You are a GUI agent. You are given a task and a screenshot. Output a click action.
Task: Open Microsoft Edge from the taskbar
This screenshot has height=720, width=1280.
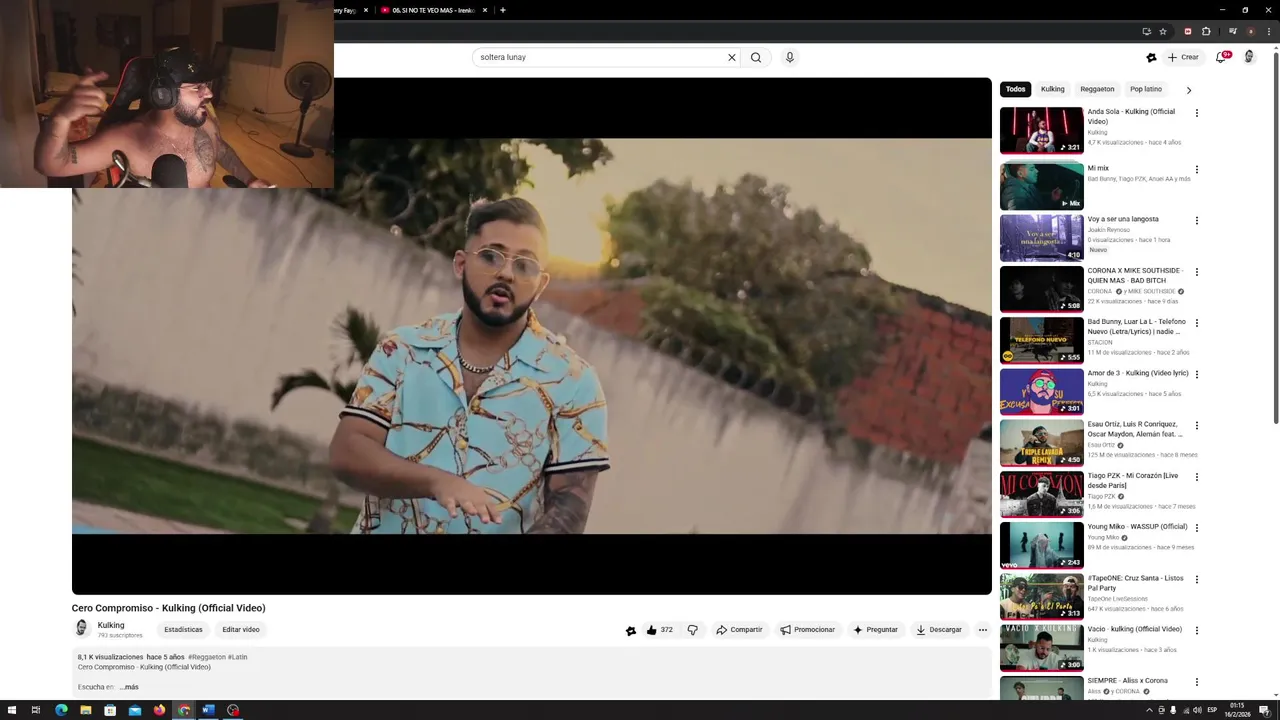61,710
